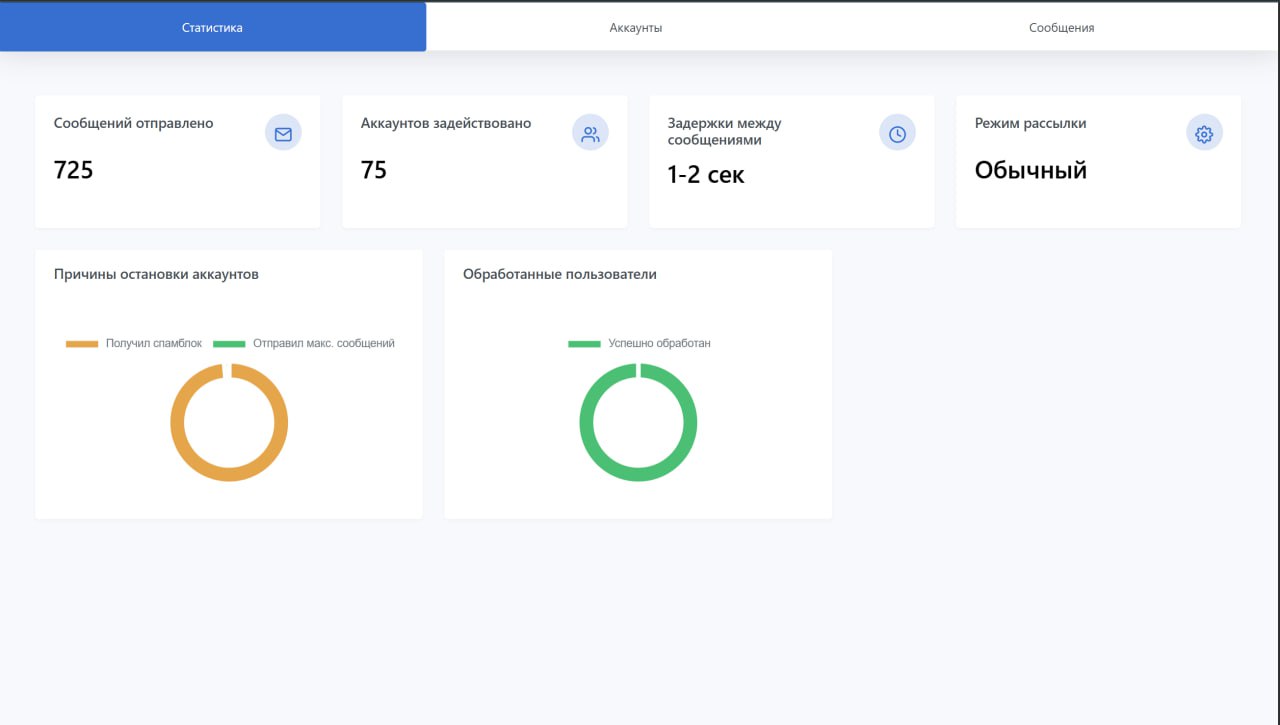Switch to the Аккаунты tab

click(636, 27)
